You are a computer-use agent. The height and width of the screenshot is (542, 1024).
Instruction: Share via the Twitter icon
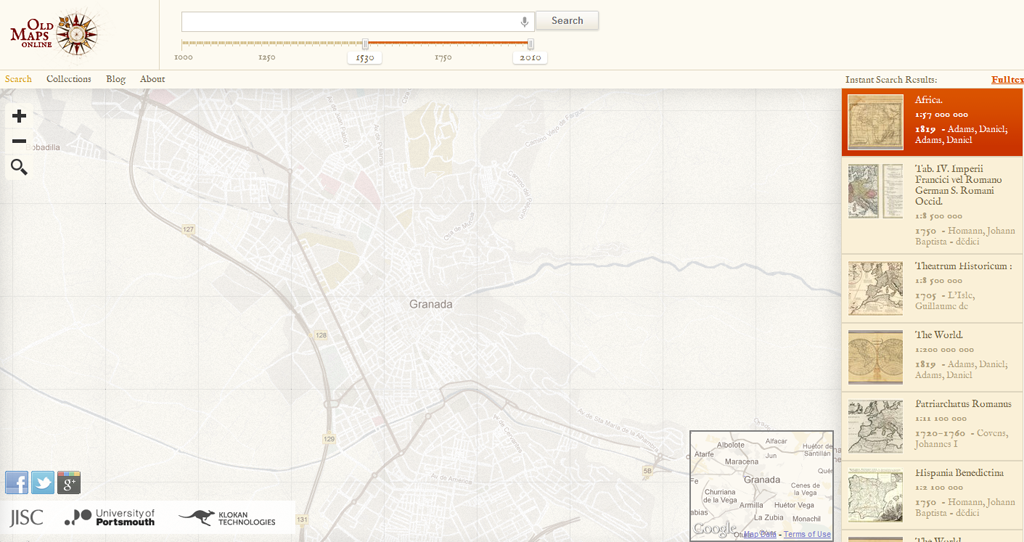click(x=42, y=483)
